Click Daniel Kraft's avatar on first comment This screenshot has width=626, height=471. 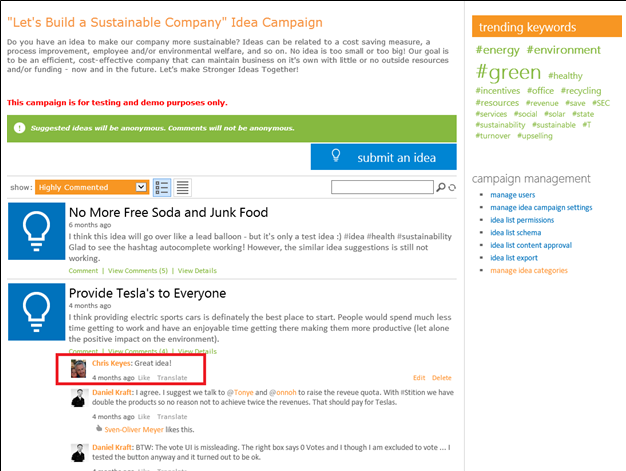coord(79,400)
